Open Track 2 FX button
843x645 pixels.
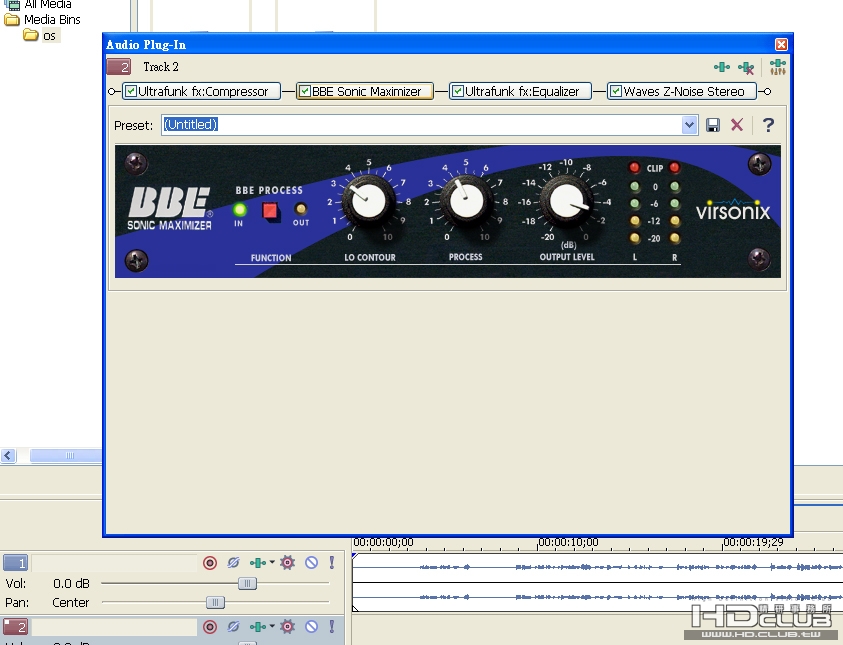258,627
